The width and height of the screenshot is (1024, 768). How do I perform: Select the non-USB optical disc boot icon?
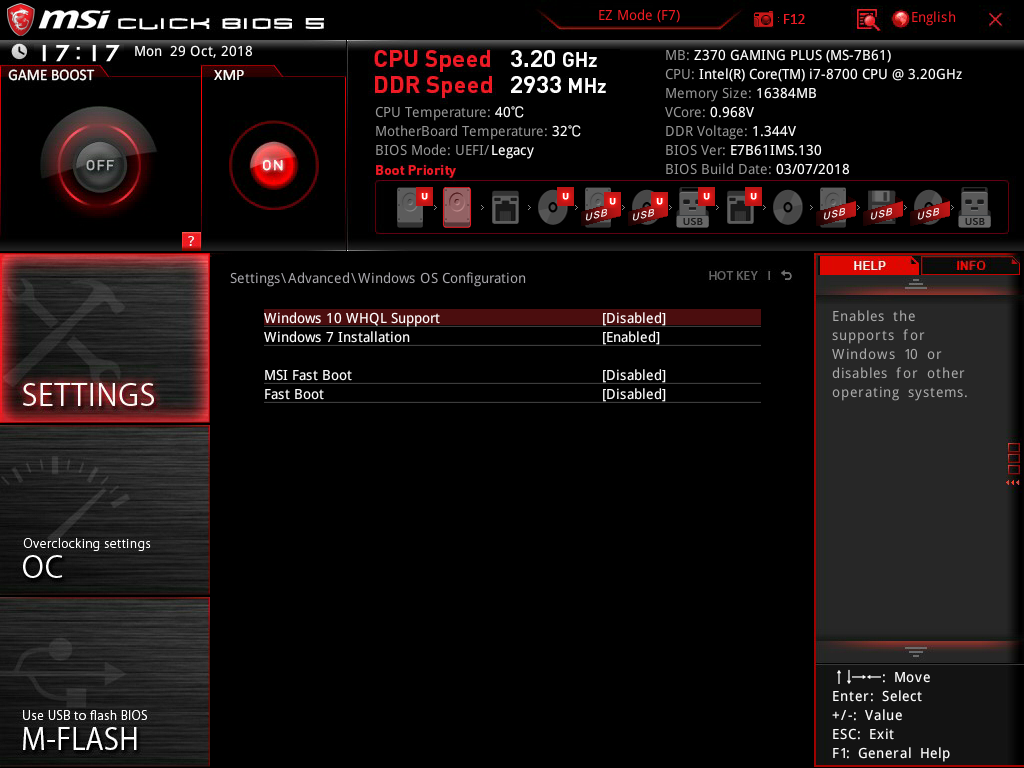click(x=788, y=208)
